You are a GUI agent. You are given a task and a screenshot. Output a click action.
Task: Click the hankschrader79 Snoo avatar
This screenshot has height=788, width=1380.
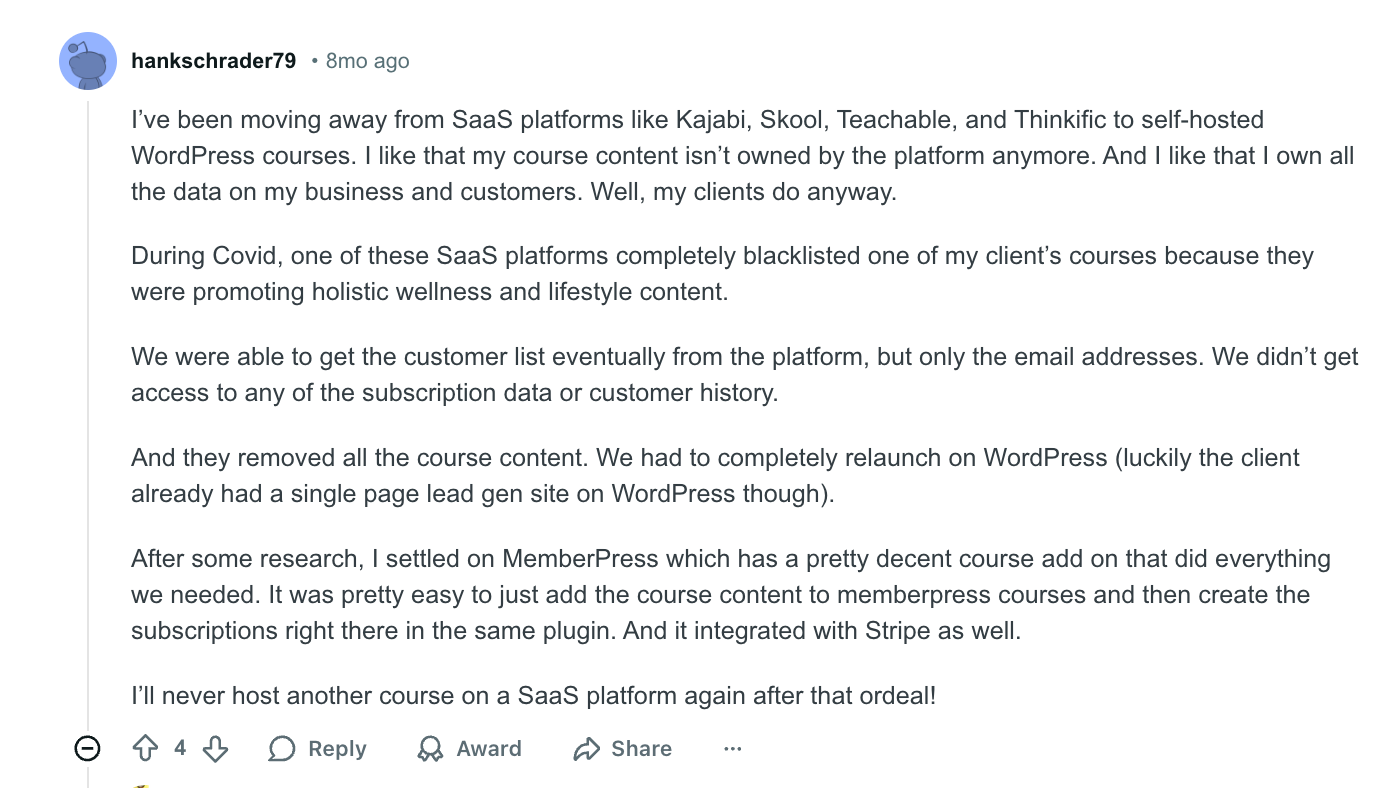tap(88, 61)
